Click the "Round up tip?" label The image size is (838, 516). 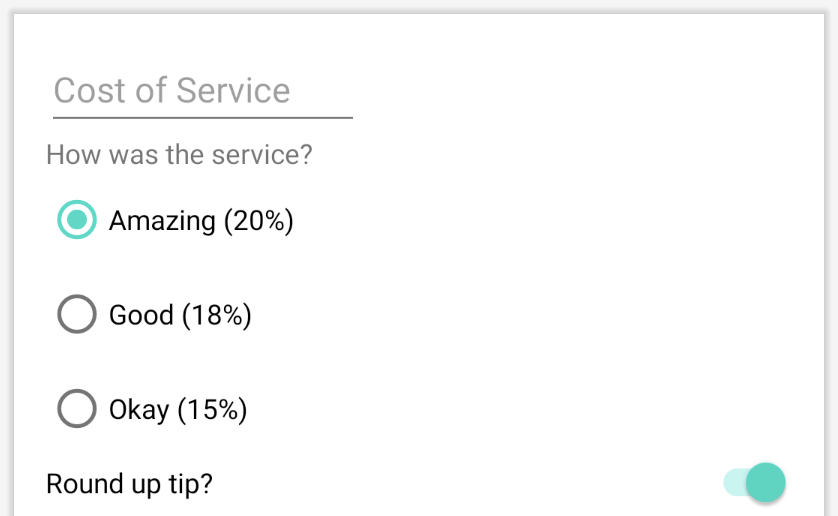point(130,484)
